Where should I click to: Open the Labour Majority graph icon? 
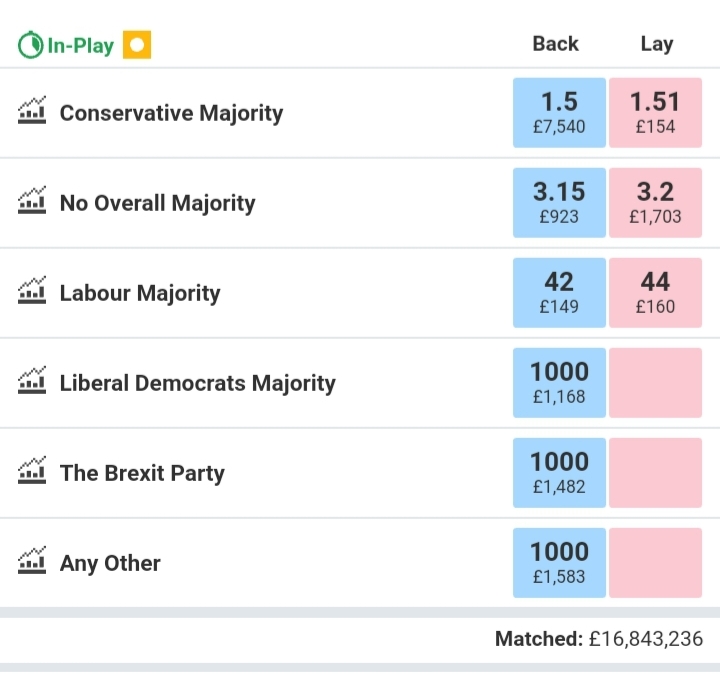pos(32,290)
